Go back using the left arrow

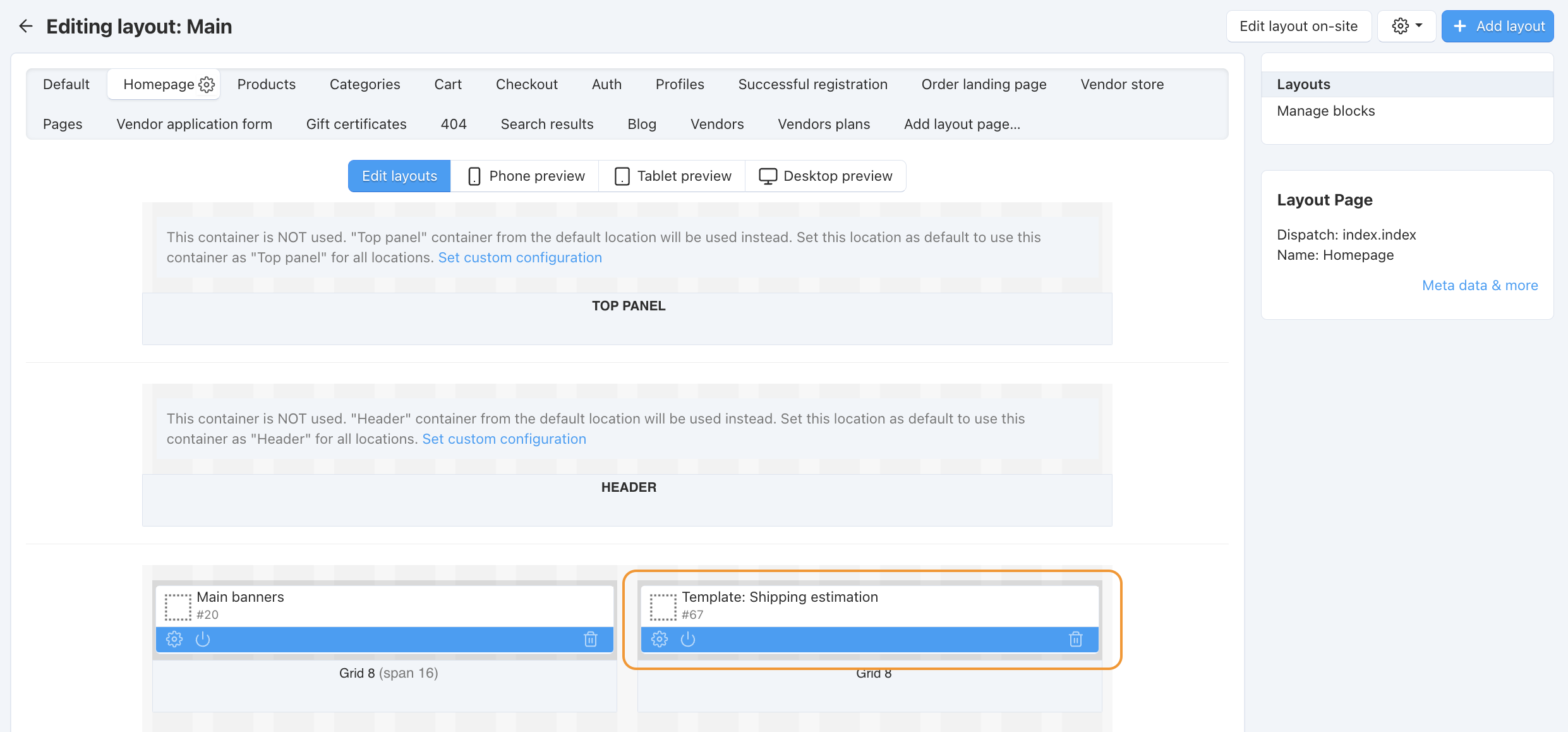click(x=25, y=26)
